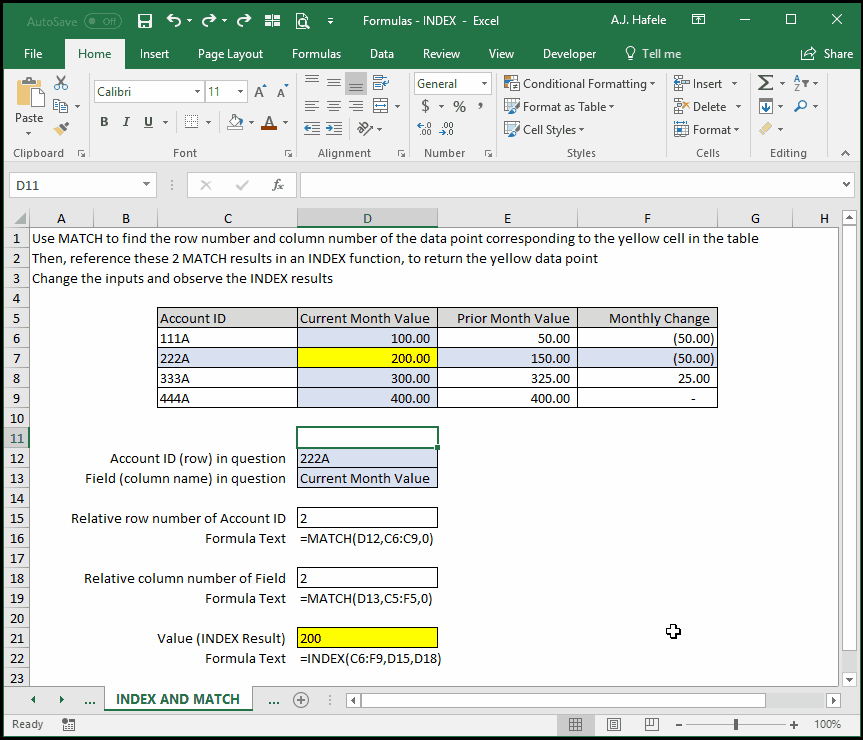Viewport: 863px width, 740px height.
Task: Switch to the Page Layout tab
Action: point(230,54)
